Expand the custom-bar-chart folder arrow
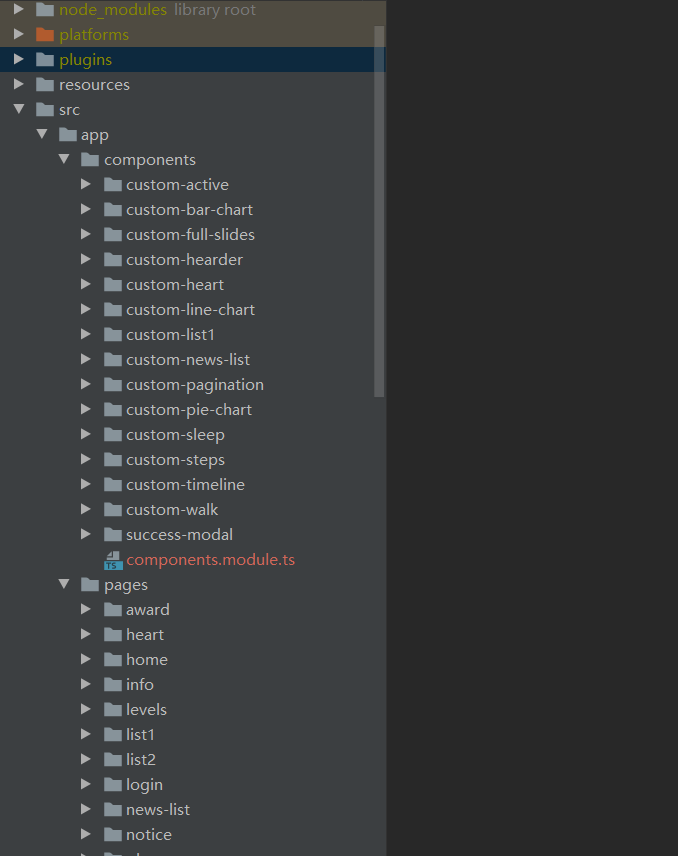 click(86, 210)
